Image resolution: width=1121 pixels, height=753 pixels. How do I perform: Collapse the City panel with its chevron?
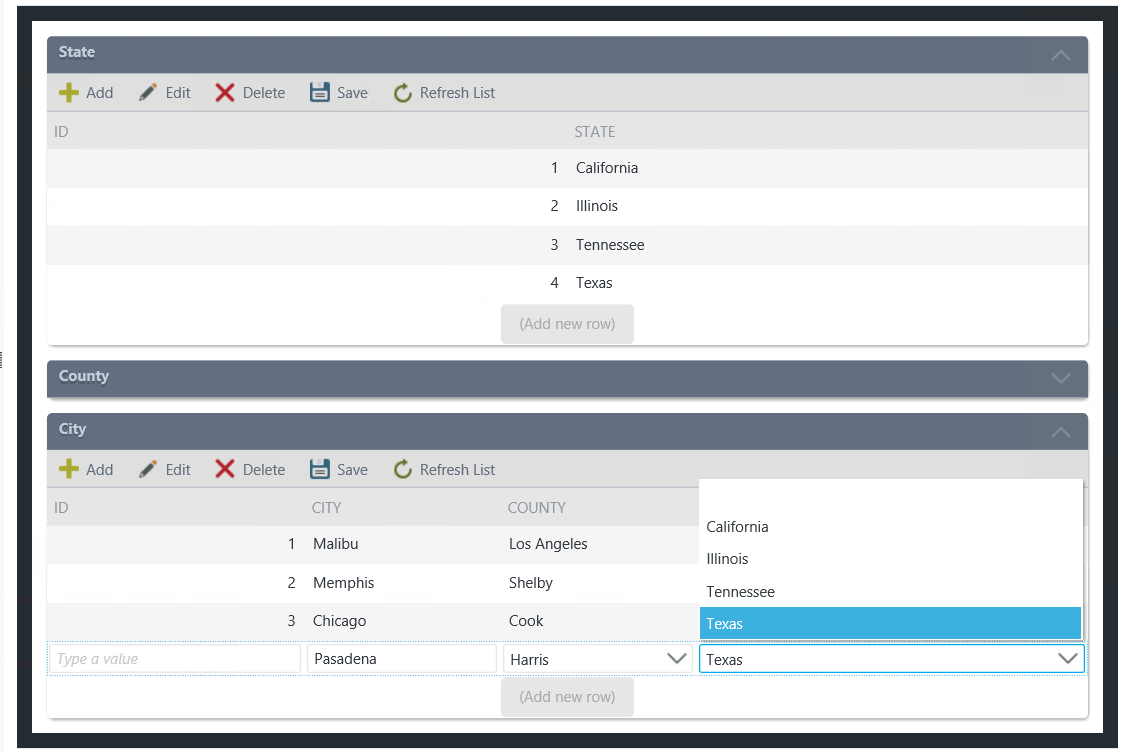1061,432
